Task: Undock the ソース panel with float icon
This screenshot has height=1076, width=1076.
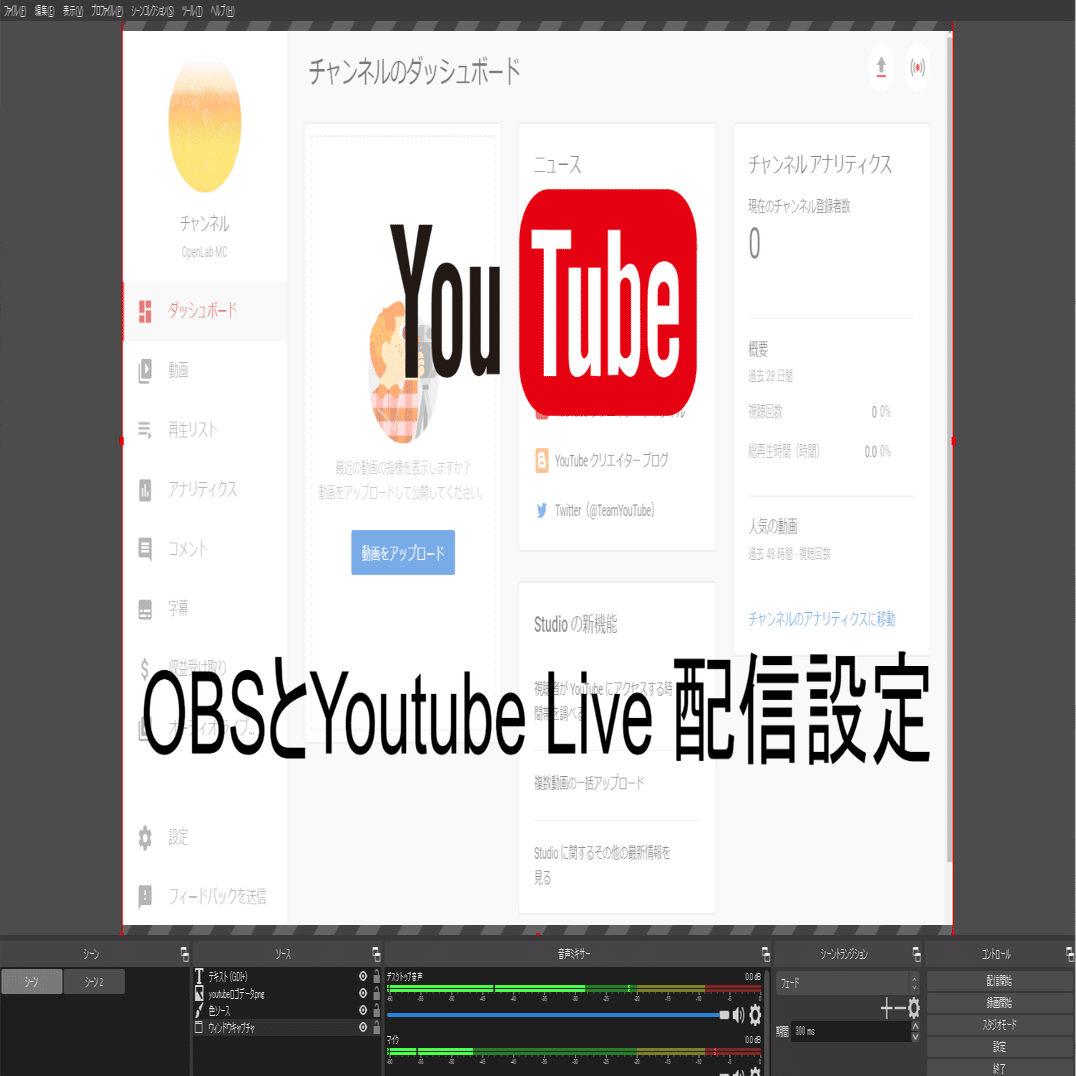Action: (376, 954)
